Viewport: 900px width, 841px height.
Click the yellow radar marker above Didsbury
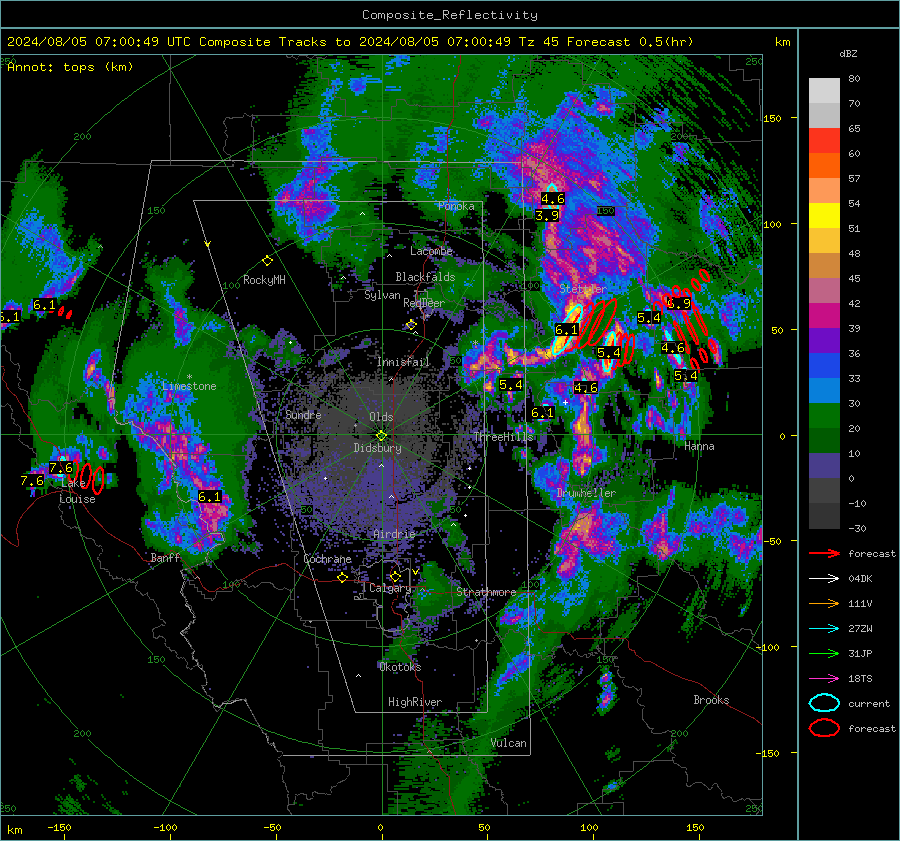pos(381,436)
